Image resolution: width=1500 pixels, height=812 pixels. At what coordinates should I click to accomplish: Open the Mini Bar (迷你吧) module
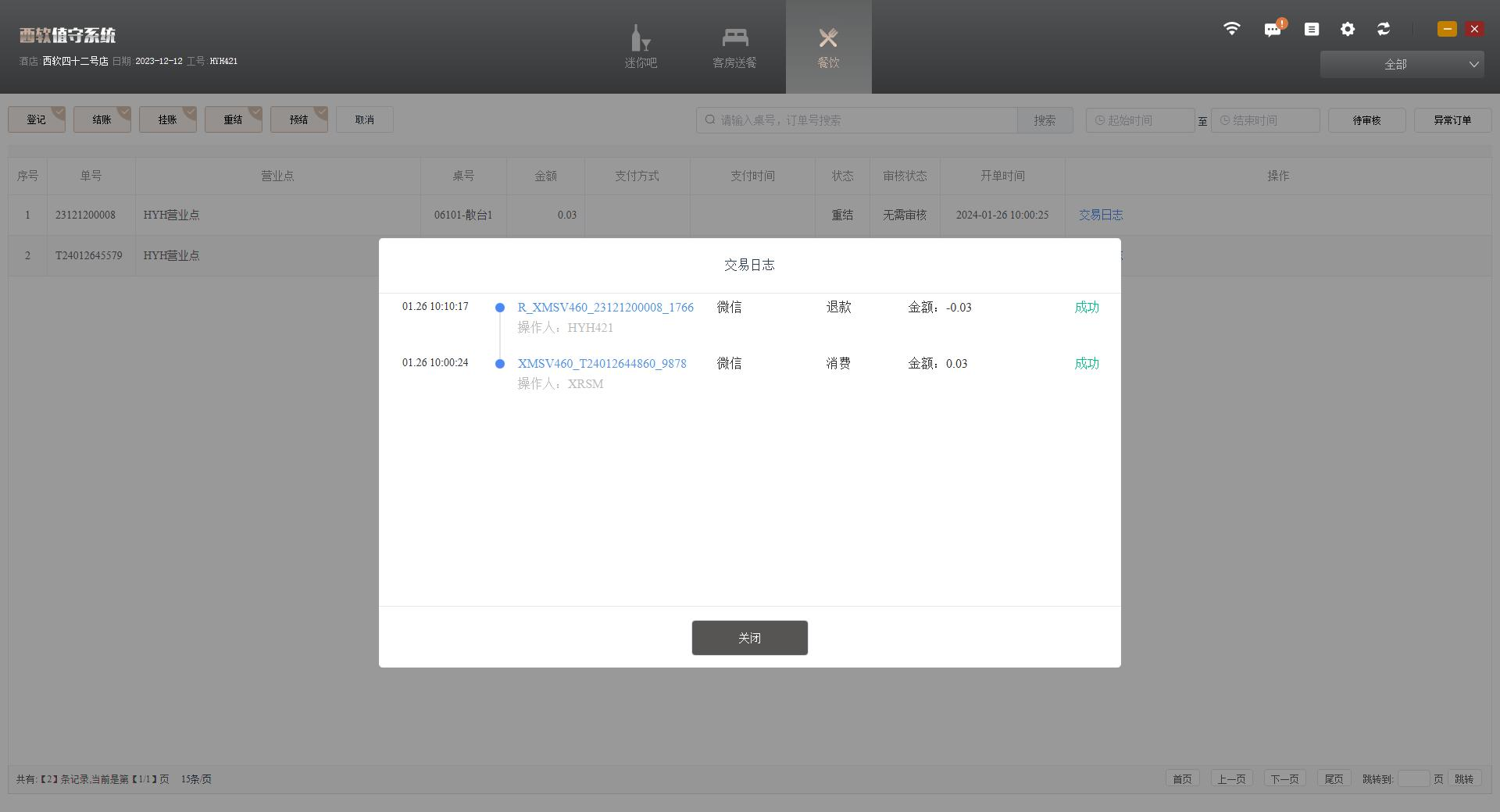(x=641, y=47)
